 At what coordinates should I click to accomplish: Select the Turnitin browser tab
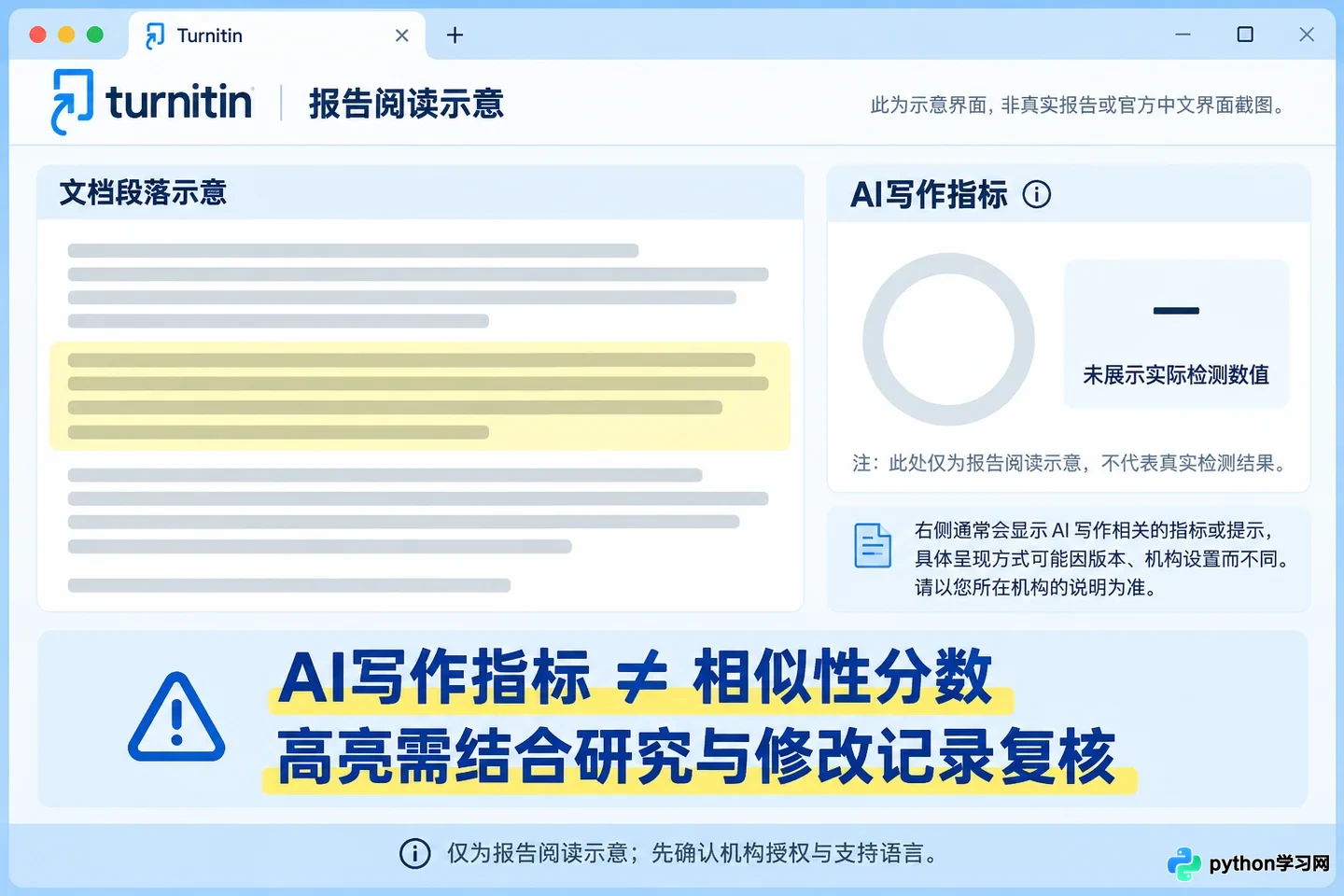pyautogui.click(x=277, y=35)
